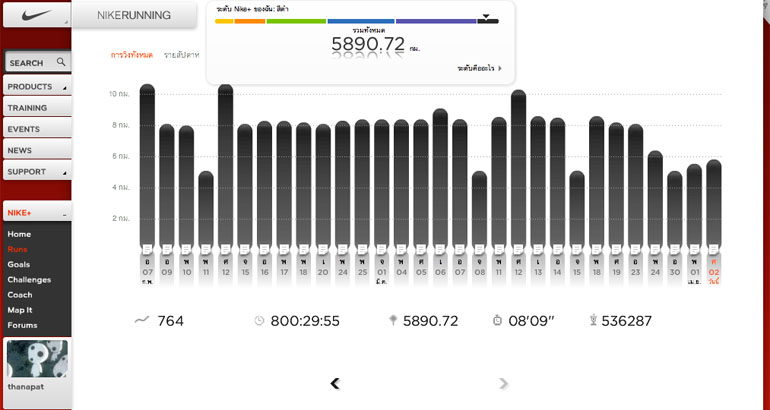
Task: Expand the Products menu
Action: (x=36, y=87)
